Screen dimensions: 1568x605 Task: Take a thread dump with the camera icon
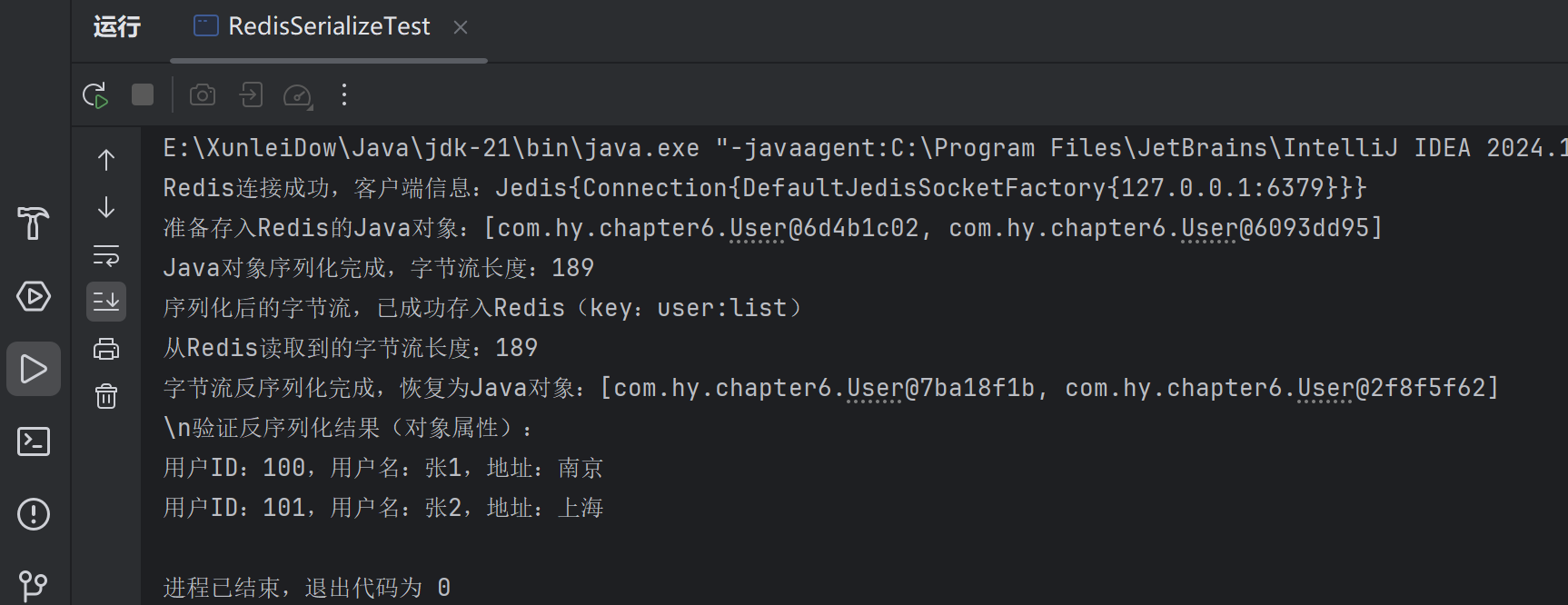point(203,94)
